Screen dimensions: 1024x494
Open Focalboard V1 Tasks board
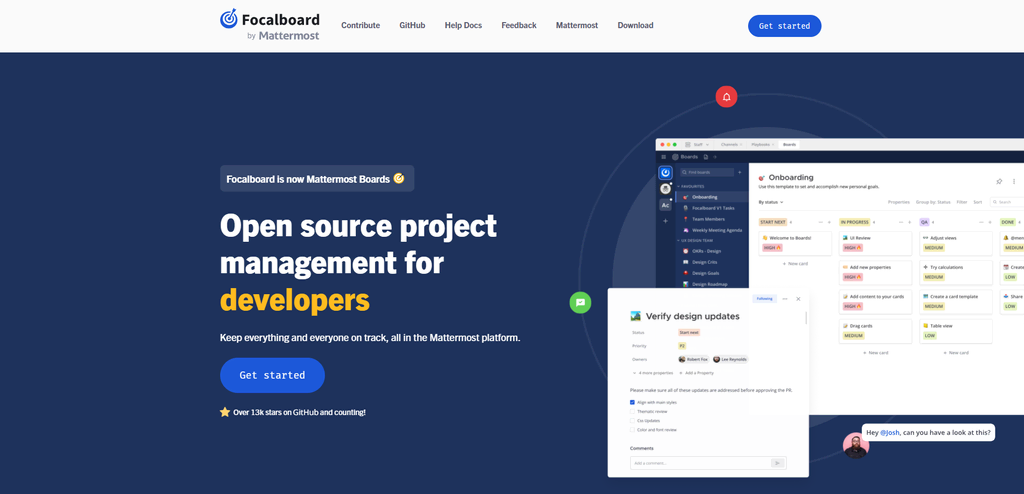[x=713, y=208]
